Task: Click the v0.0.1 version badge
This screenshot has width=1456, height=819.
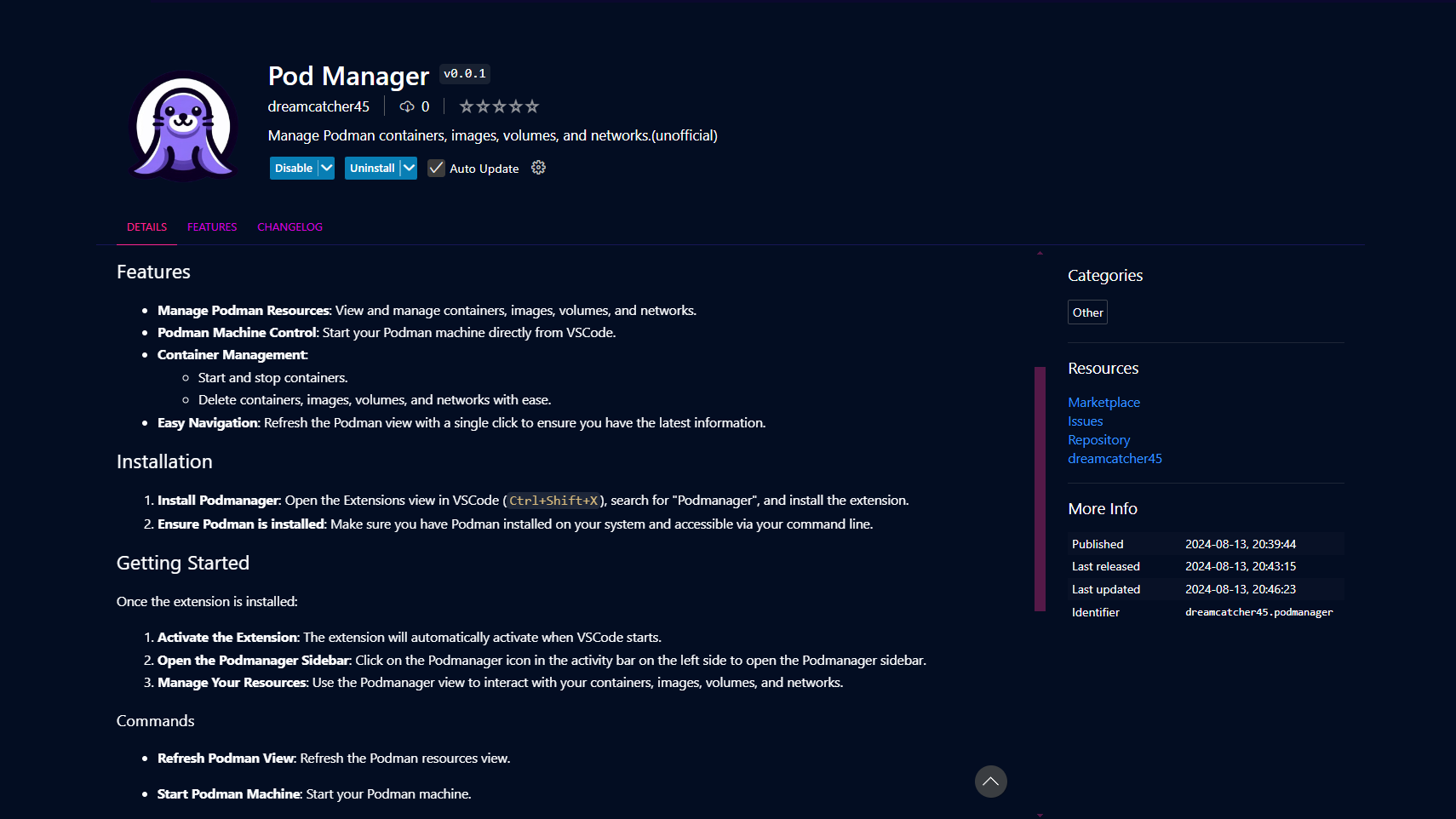Action: (x=465, y=74)
